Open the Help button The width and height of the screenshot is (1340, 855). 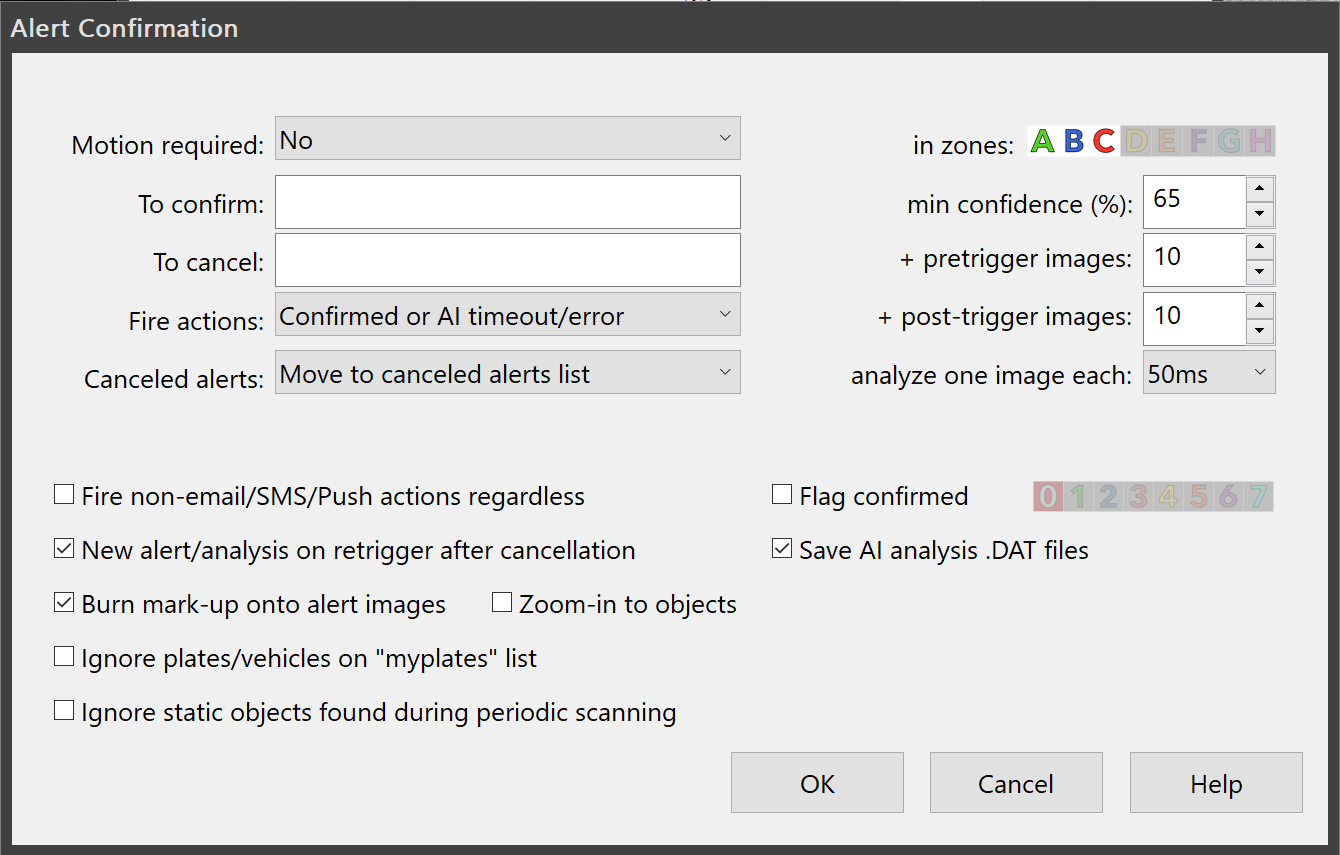click(x=1216, y=783)
